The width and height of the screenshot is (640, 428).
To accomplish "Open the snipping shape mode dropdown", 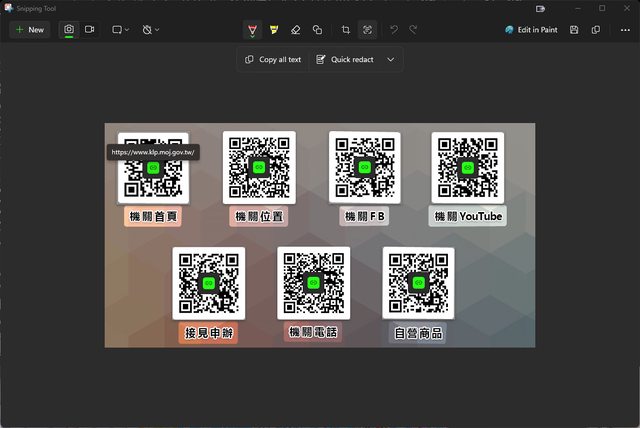I will click(x=121, y=30).
